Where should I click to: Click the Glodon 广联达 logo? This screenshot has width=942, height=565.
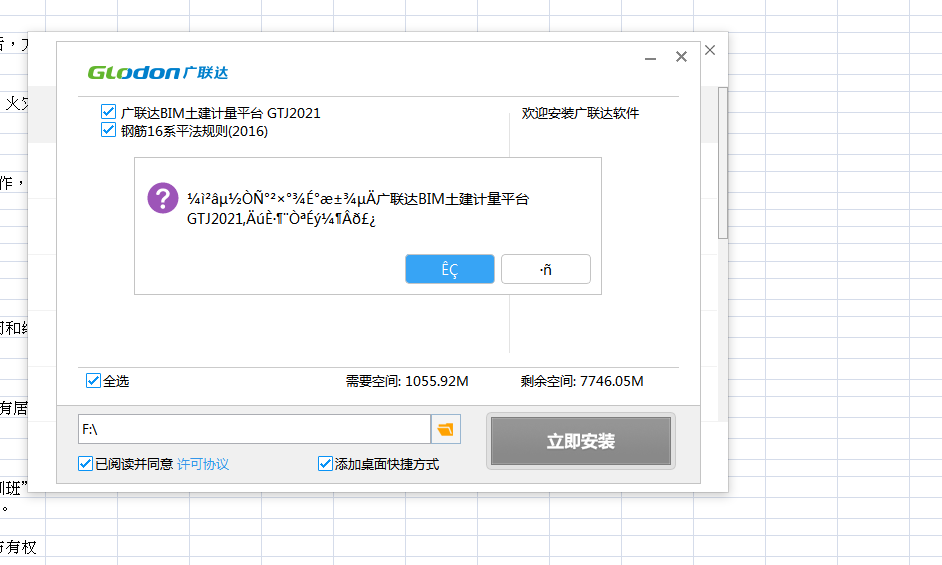coord(158,73)
